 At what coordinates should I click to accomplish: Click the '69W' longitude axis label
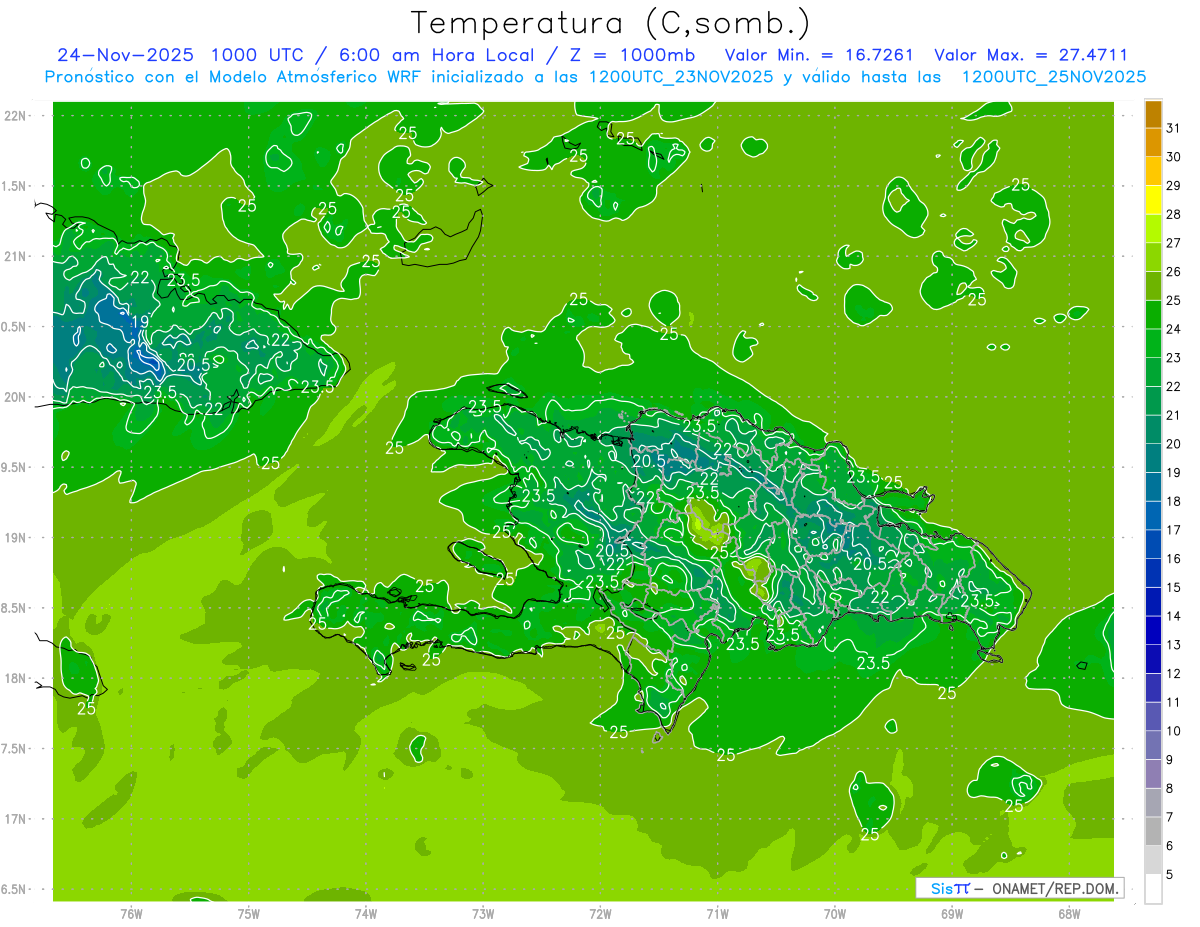952,914
